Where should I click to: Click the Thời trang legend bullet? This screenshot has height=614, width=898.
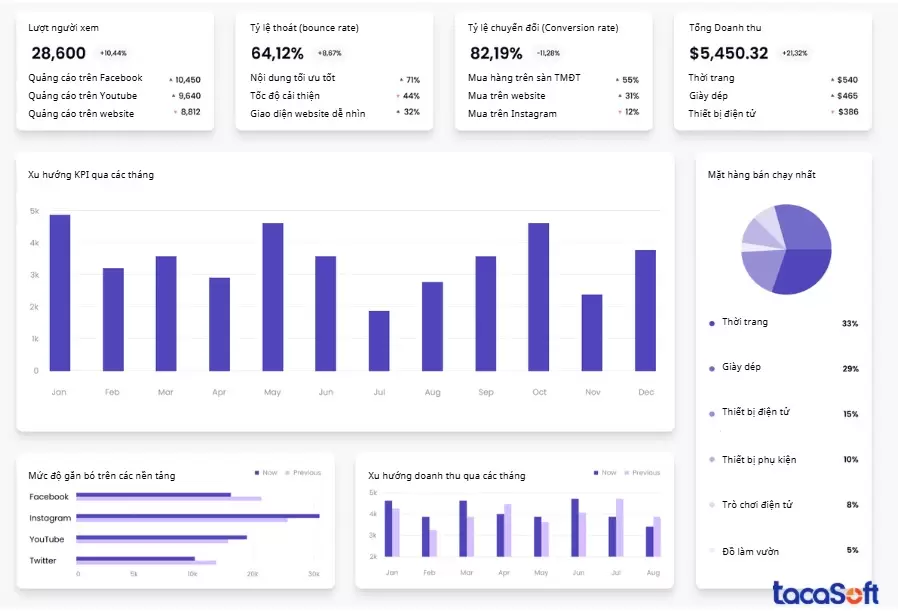click(x=711, y=322)
